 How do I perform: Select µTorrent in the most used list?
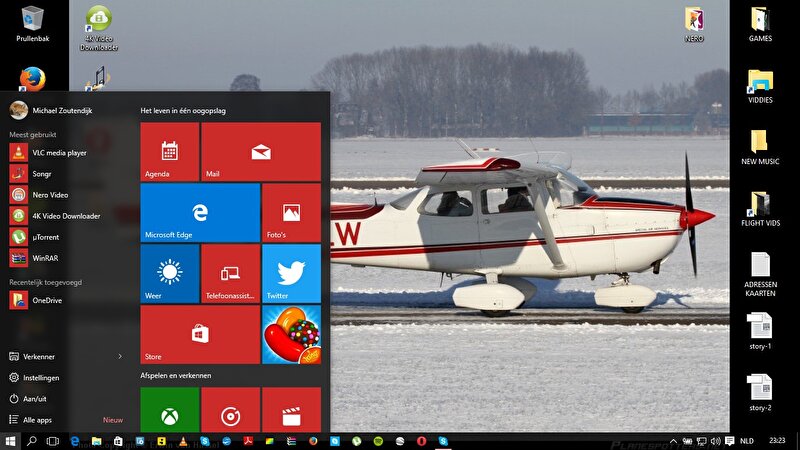[x=47, y=237]
